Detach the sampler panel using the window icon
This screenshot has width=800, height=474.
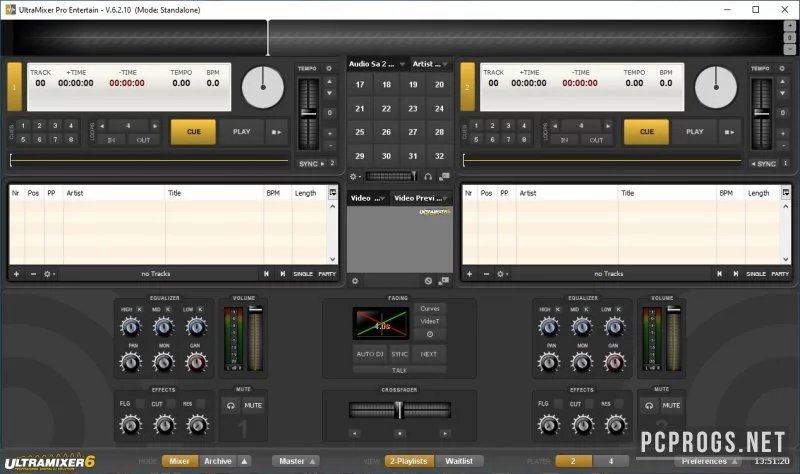[444, 177]
